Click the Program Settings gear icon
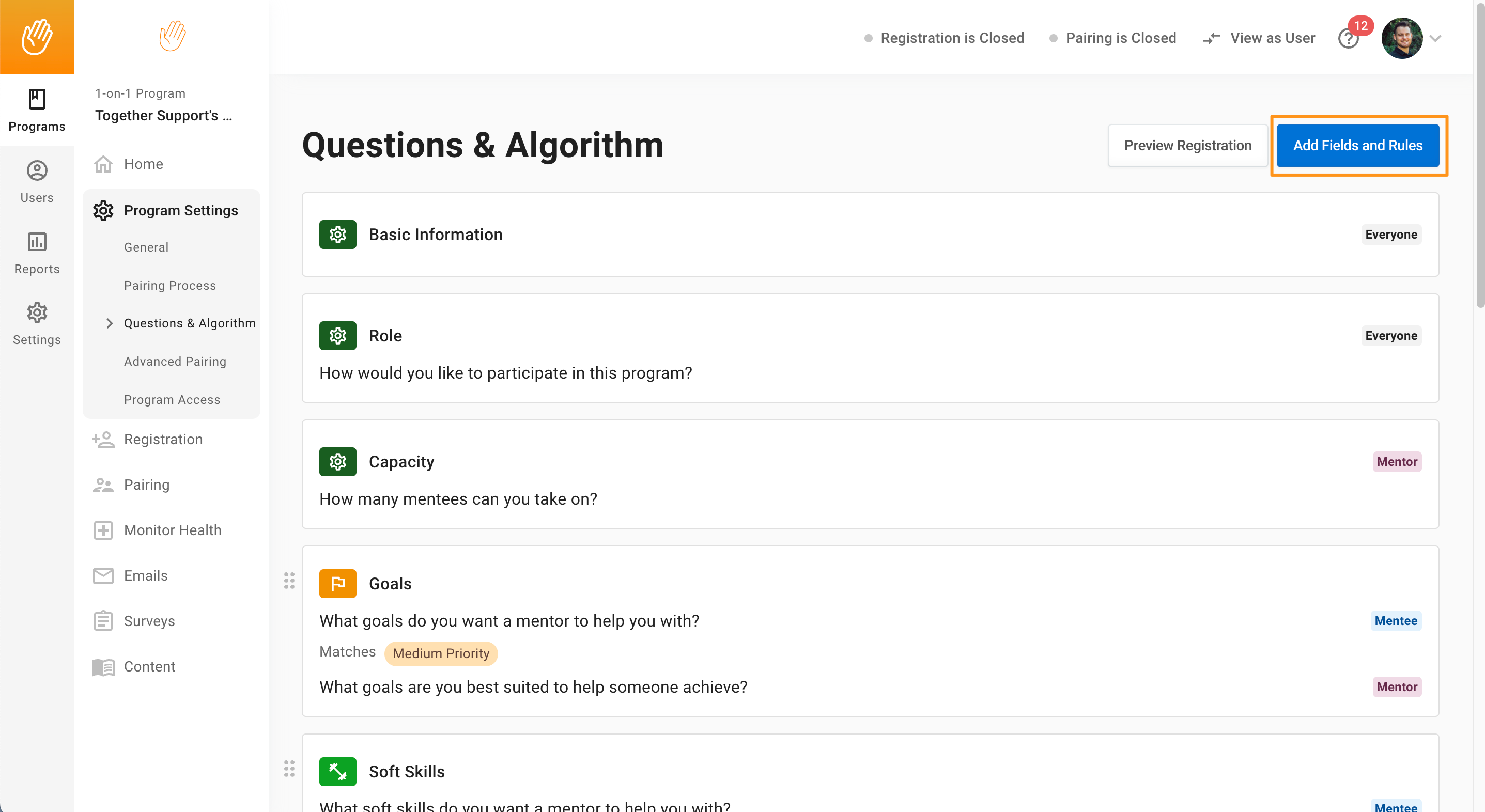This screenshot has height=812, width=1485. click(103, 210)
